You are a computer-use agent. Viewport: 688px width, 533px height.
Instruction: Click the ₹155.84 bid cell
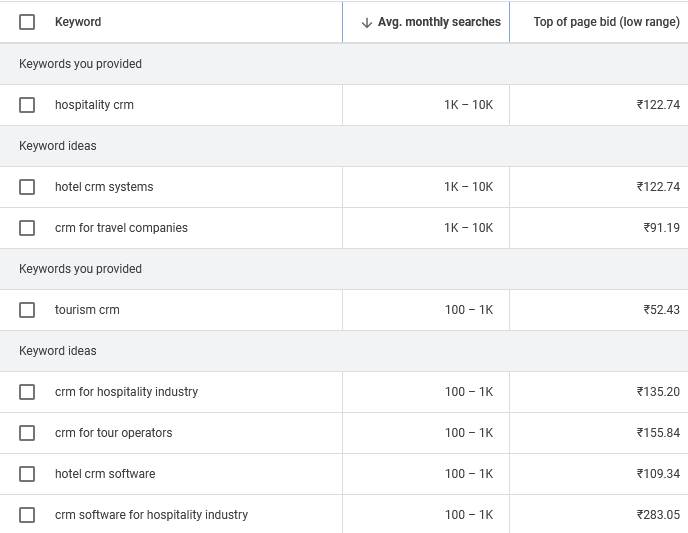pos(658,433)
